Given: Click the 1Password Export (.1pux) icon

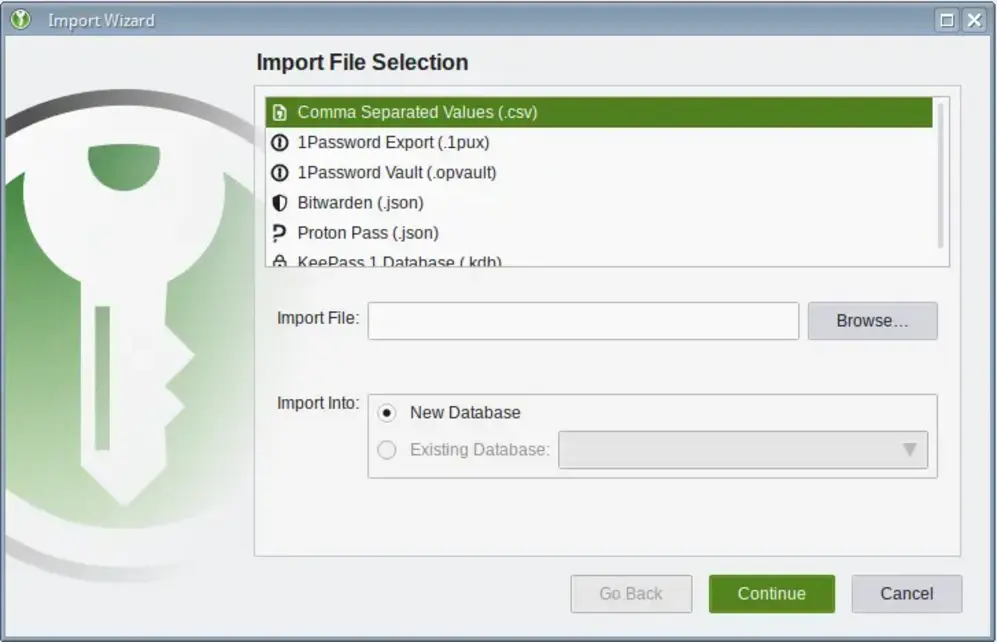Looking at the screenshot, I should point(279,142).
